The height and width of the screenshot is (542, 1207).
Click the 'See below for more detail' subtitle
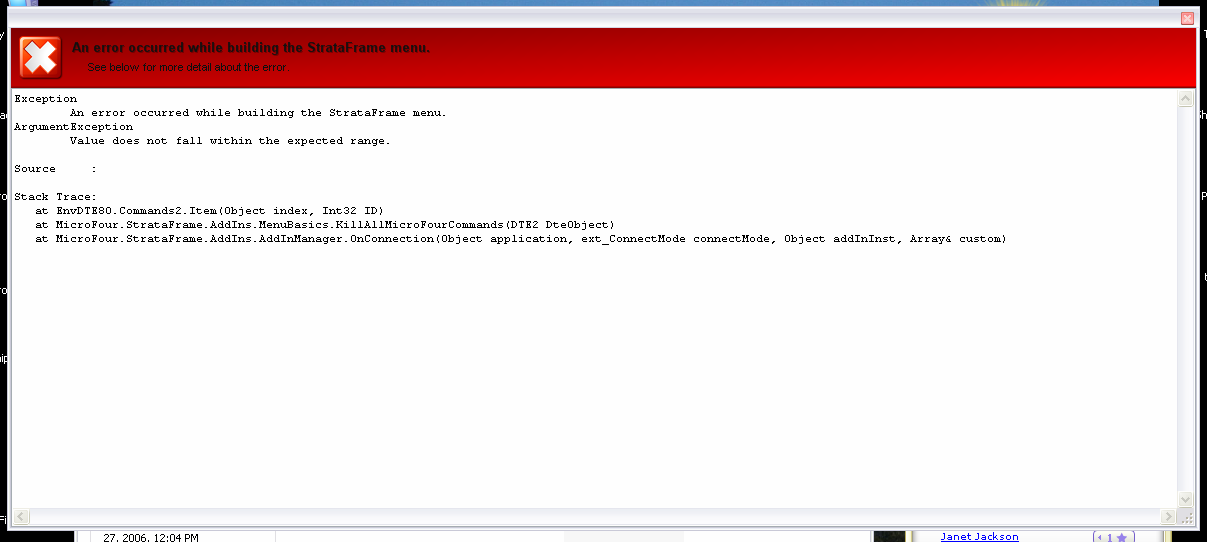(x=188, y=68)
